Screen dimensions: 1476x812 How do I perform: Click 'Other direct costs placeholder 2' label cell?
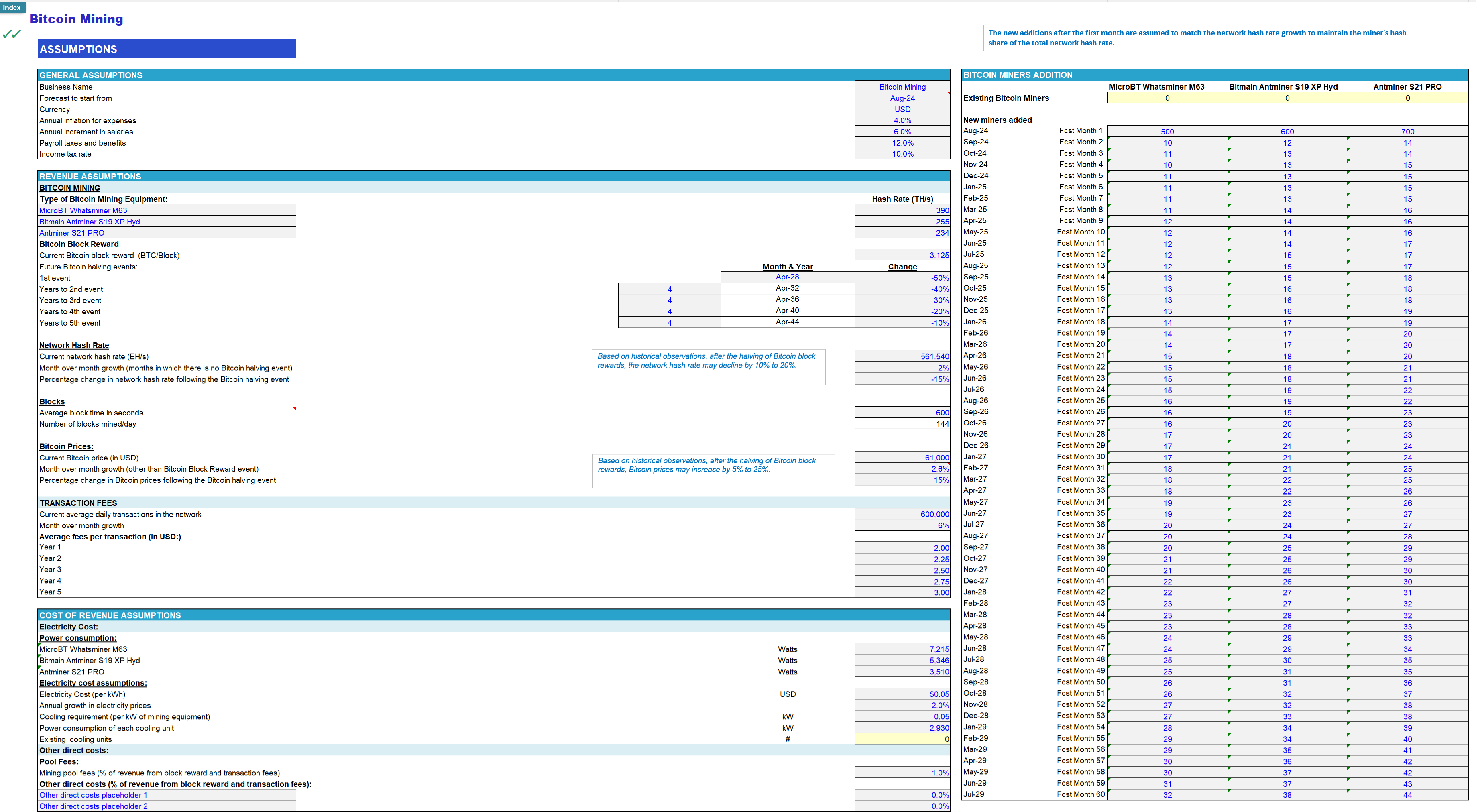pos(167,806)
